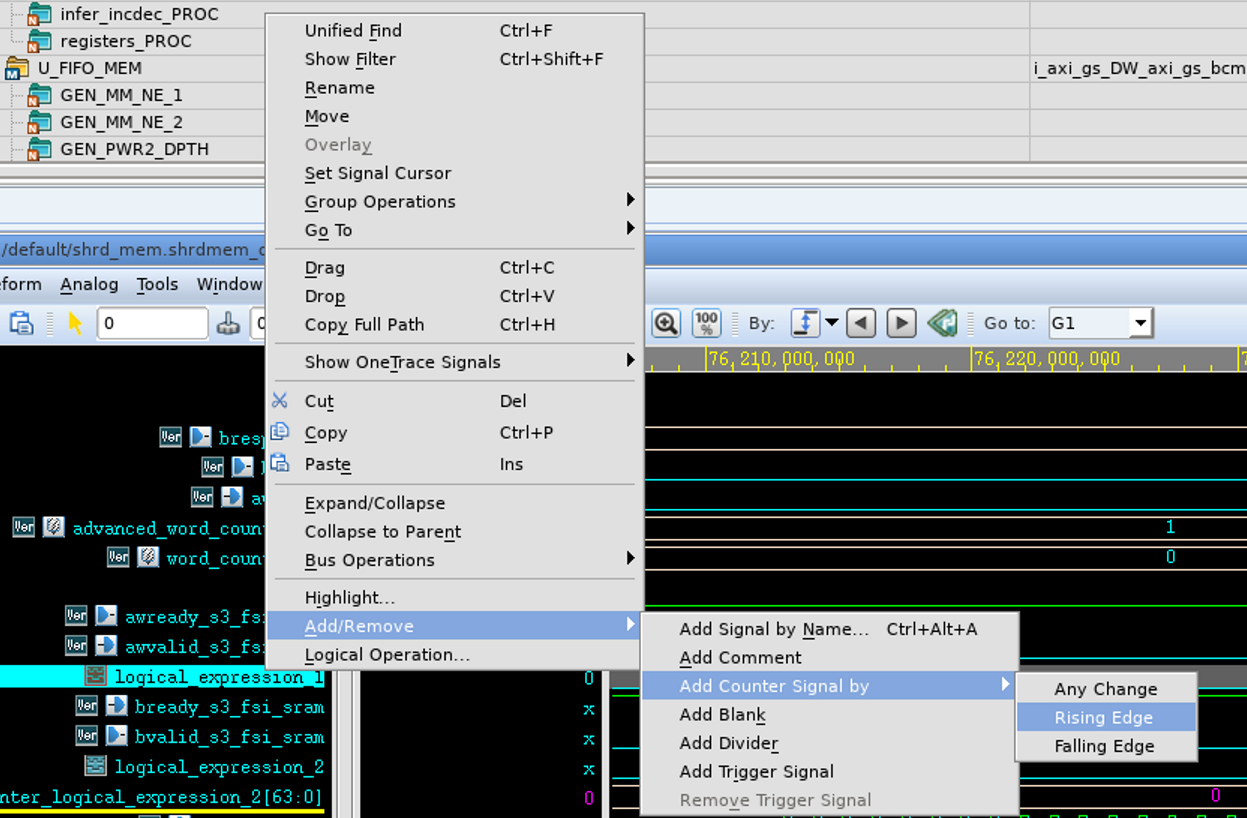Screen dimensions: 1247x818
Task: Click the bready_s3_fsi_sram input signal icon
Action: [x=117, y=706]
